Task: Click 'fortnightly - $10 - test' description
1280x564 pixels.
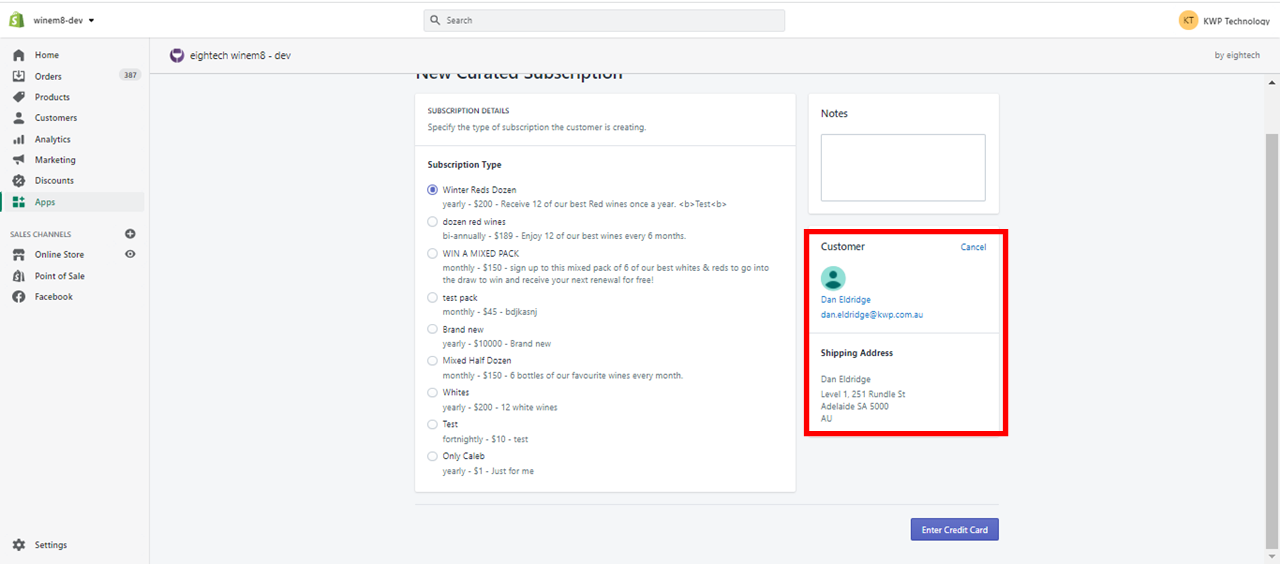Action: click(486, 439)
